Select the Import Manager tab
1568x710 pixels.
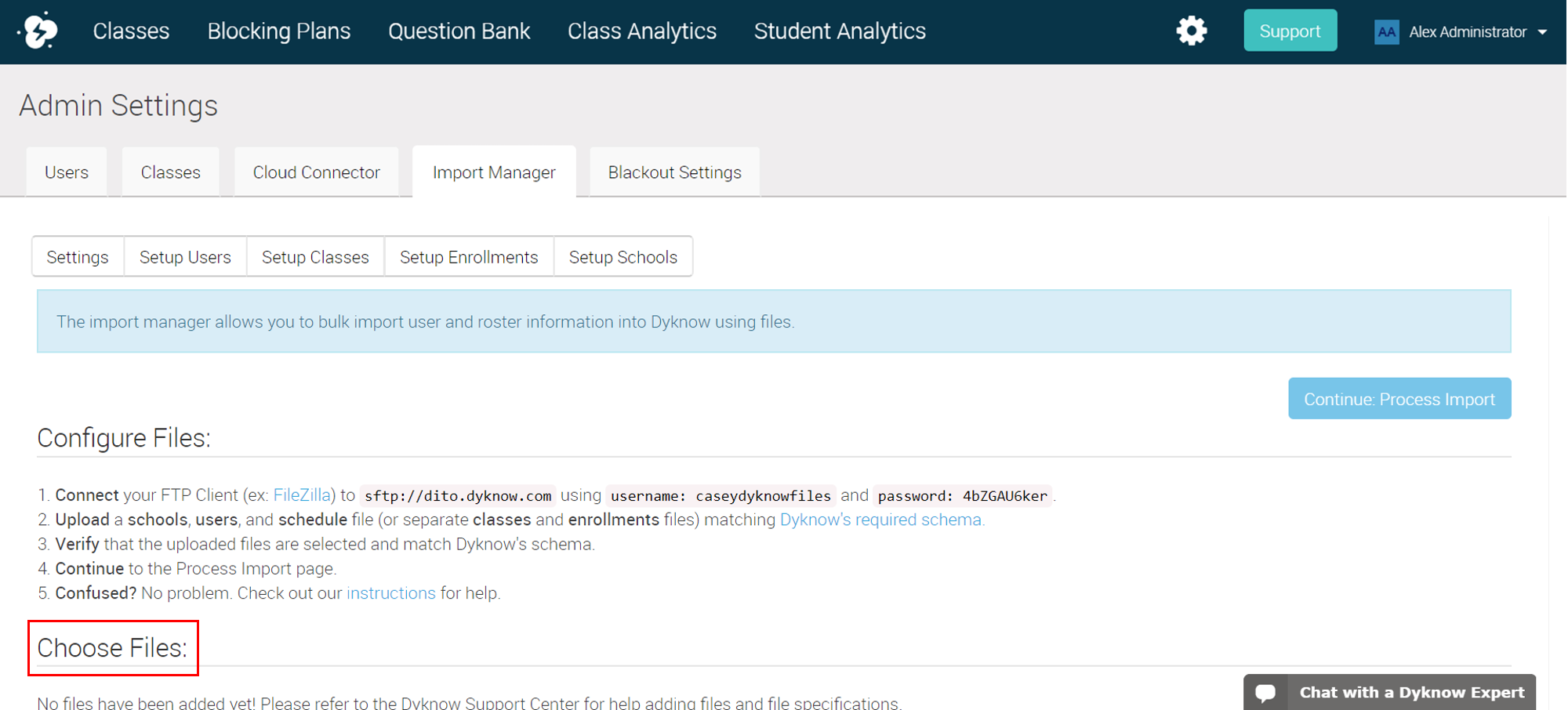[494, 172]
